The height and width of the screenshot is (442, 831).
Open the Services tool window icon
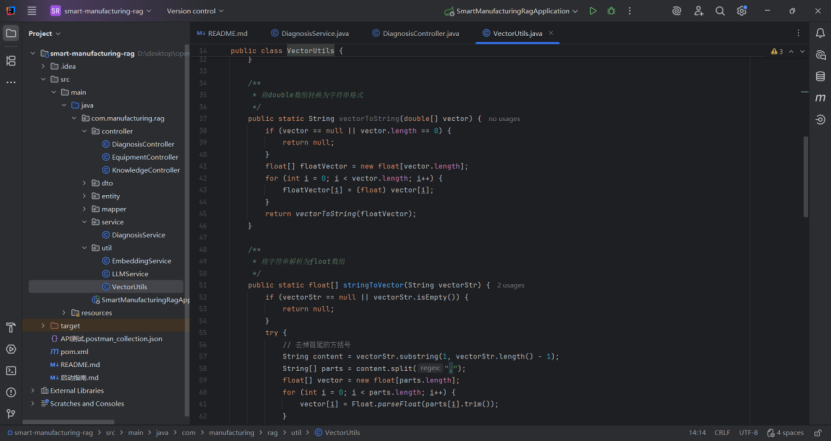[x=11, y=349]
